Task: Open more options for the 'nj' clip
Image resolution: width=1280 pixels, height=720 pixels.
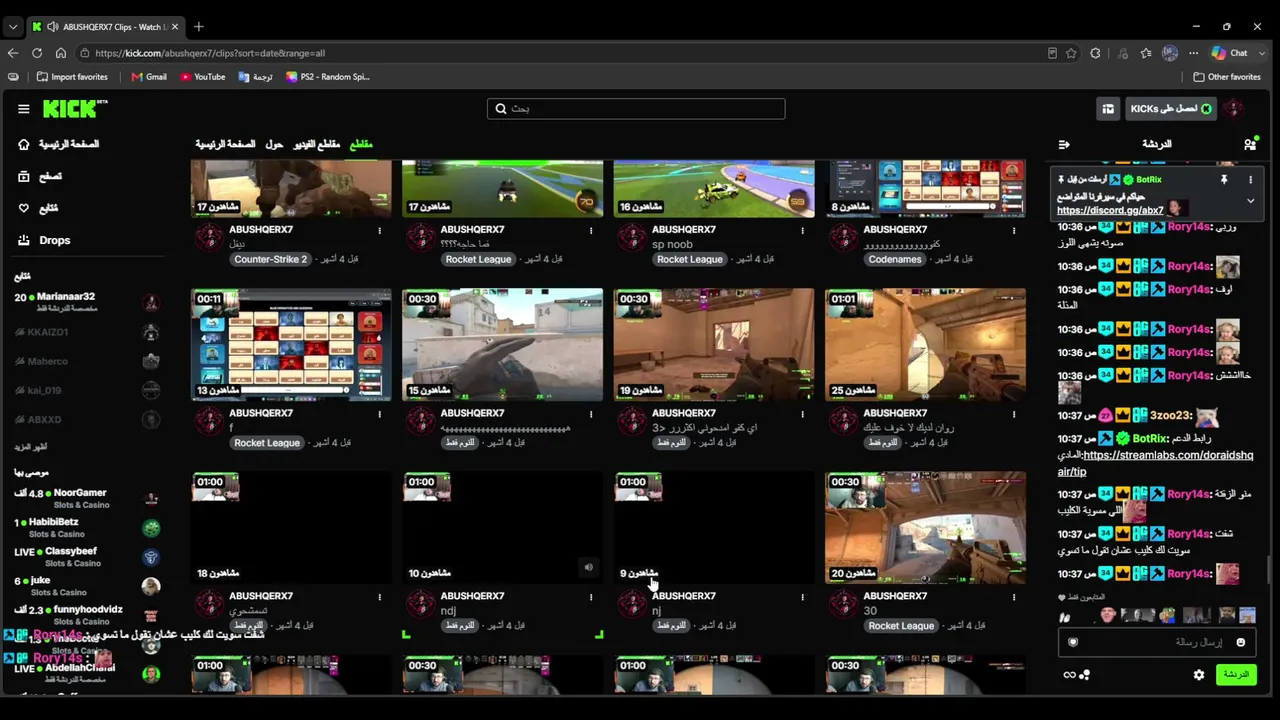Action: [x=802, y=596]
